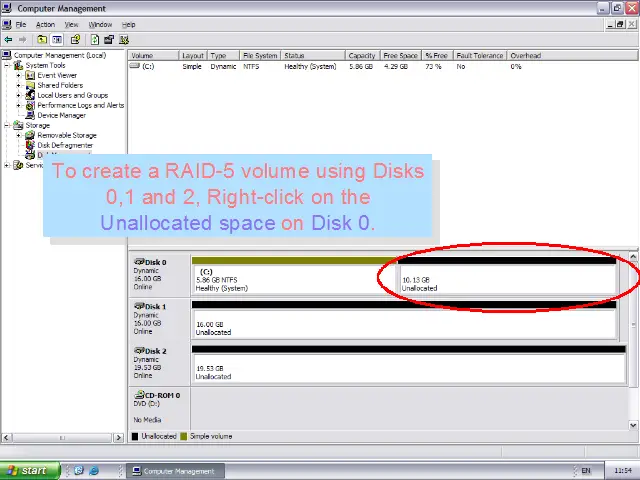Sort by the Capacity column header
640x480 pixels.
tap(361, 56)
